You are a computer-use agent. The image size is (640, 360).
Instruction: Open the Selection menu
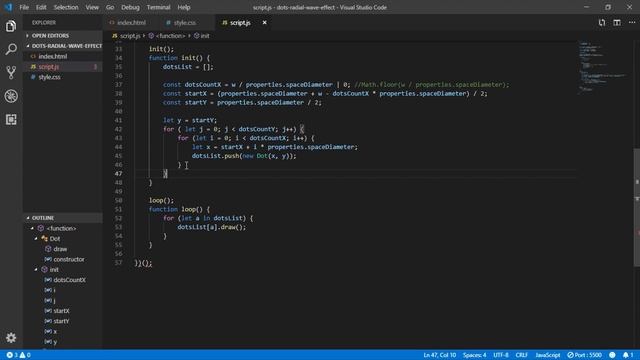[x=66, y=7]
